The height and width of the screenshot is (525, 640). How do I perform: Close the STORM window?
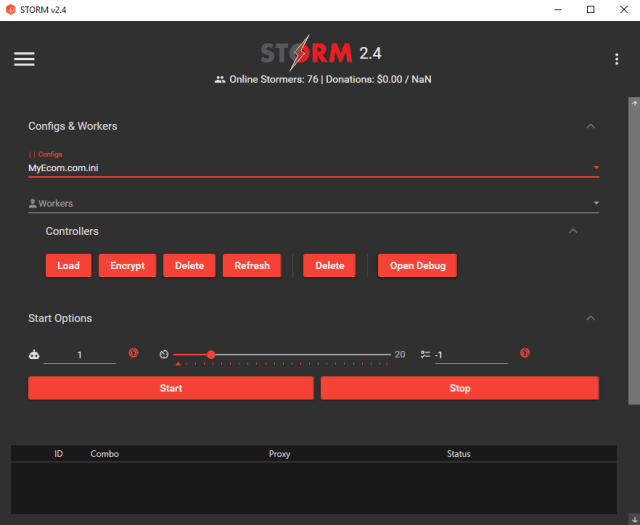624,9
